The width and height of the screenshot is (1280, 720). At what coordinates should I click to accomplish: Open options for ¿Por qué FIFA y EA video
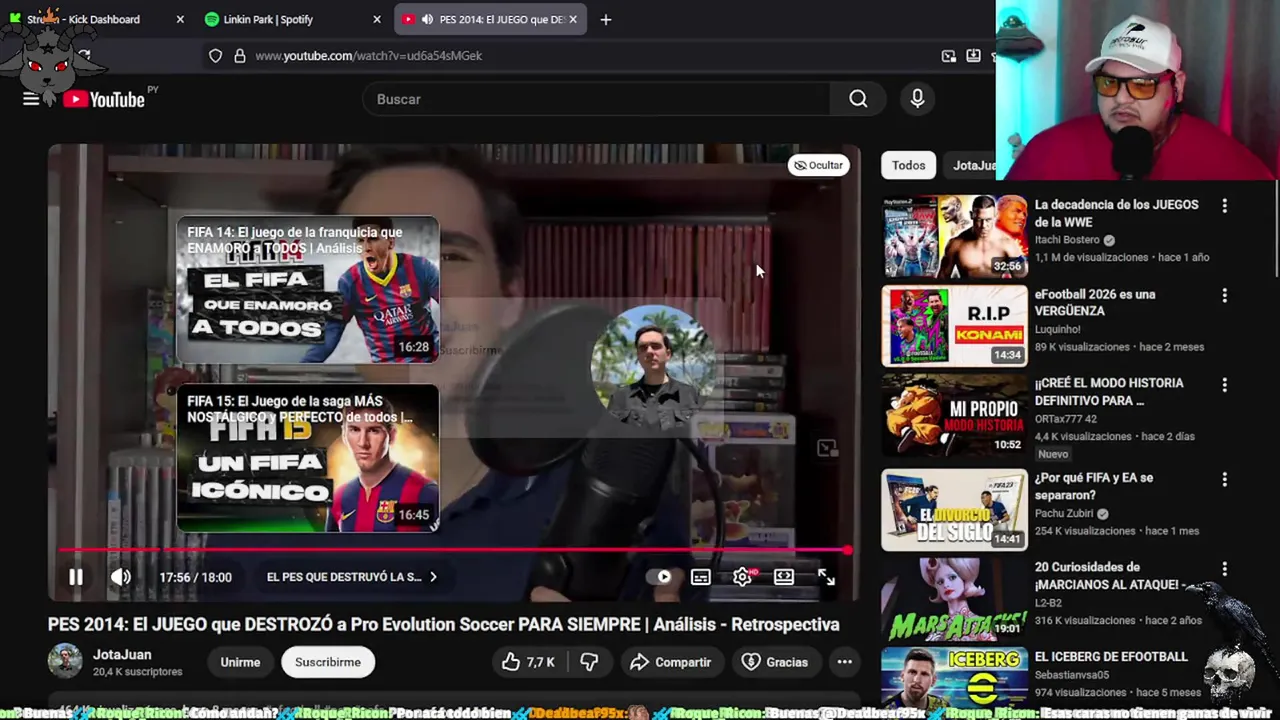[1224, 479]
